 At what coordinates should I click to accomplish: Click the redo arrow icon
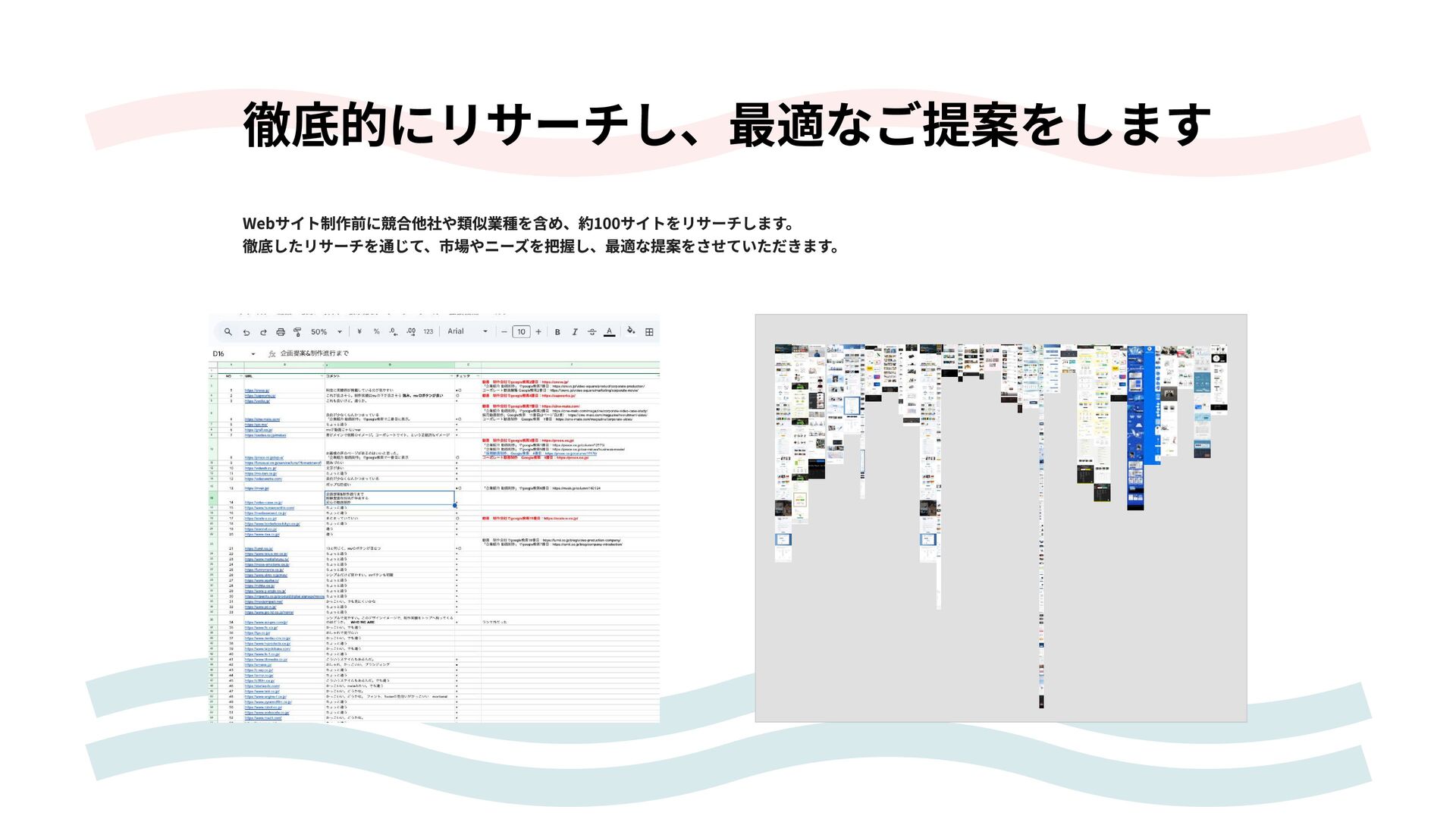pos(263,332)
